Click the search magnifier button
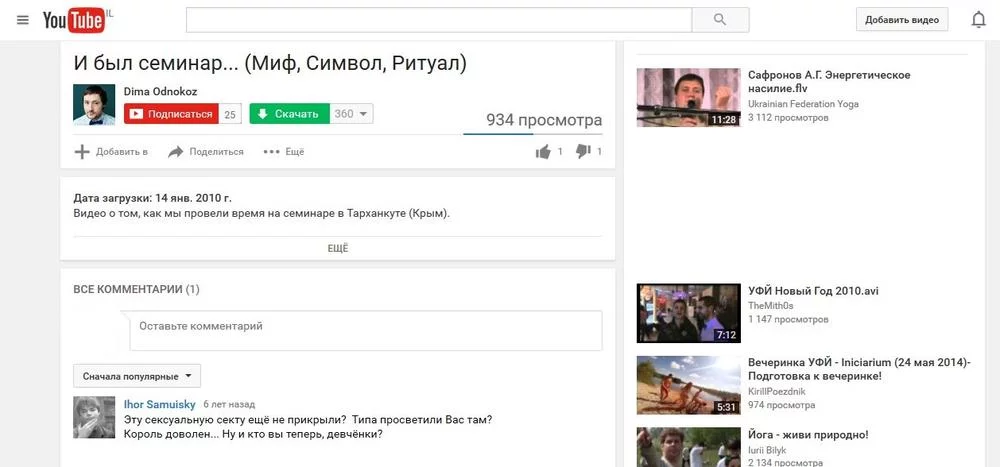The image size is (1000, 467). pos(720,20)
